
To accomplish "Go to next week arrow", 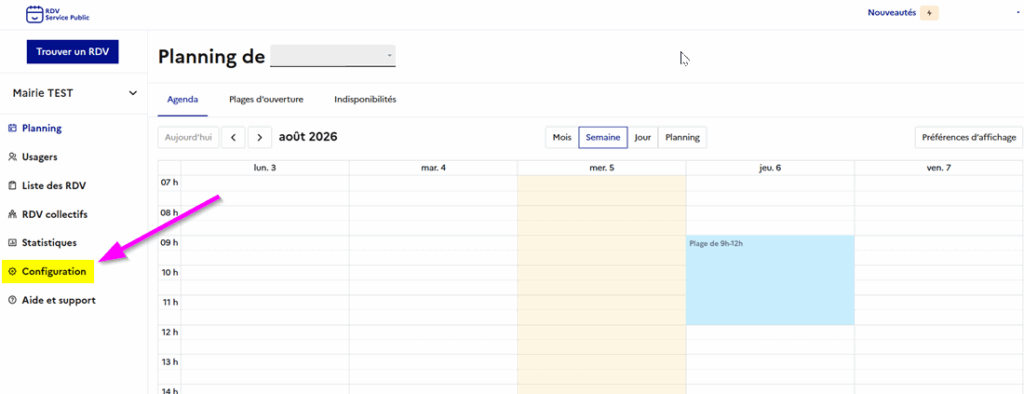I will 260,138.
